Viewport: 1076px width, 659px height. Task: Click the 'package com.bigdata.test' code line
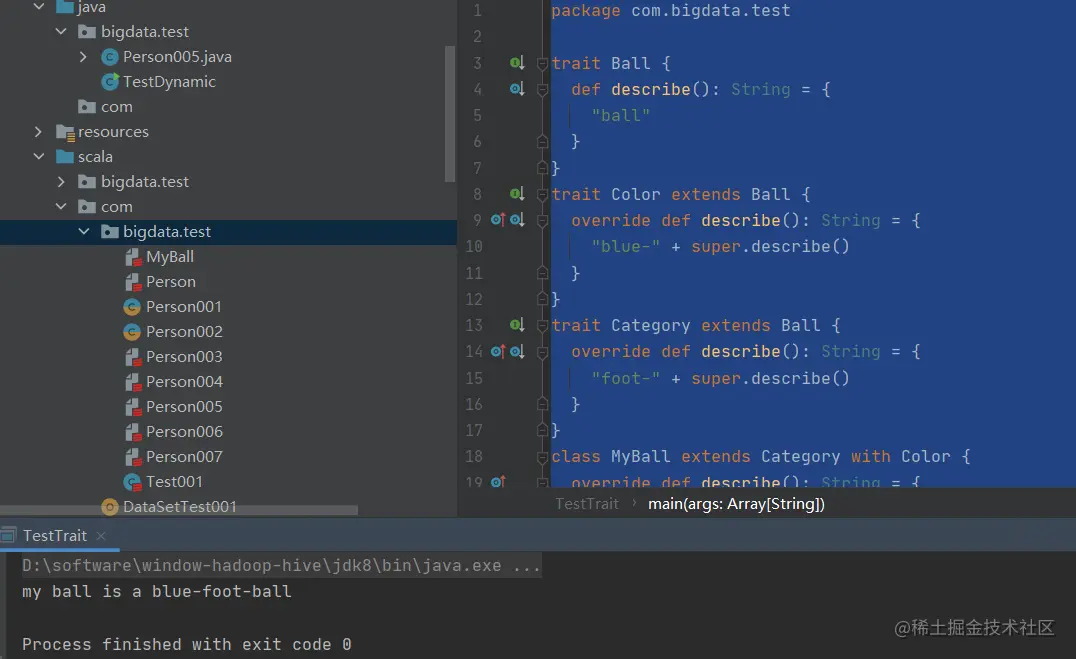[670, 11]
